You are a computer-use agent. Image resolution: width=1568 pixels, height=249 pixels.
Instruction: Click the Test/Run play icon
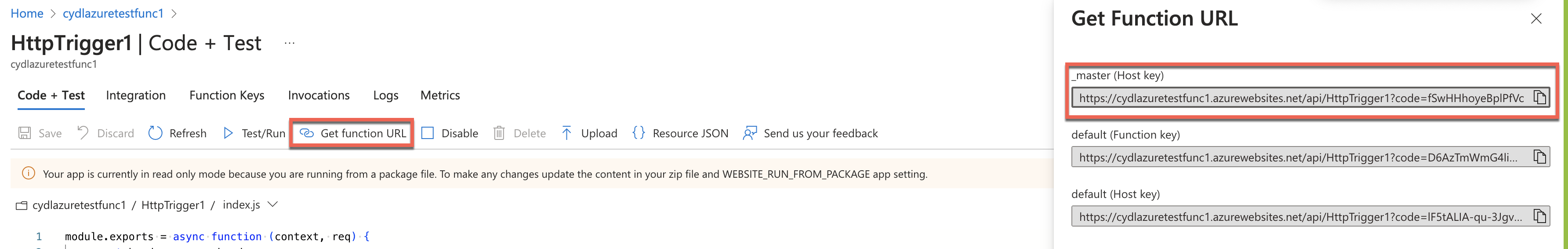(228, 133)
